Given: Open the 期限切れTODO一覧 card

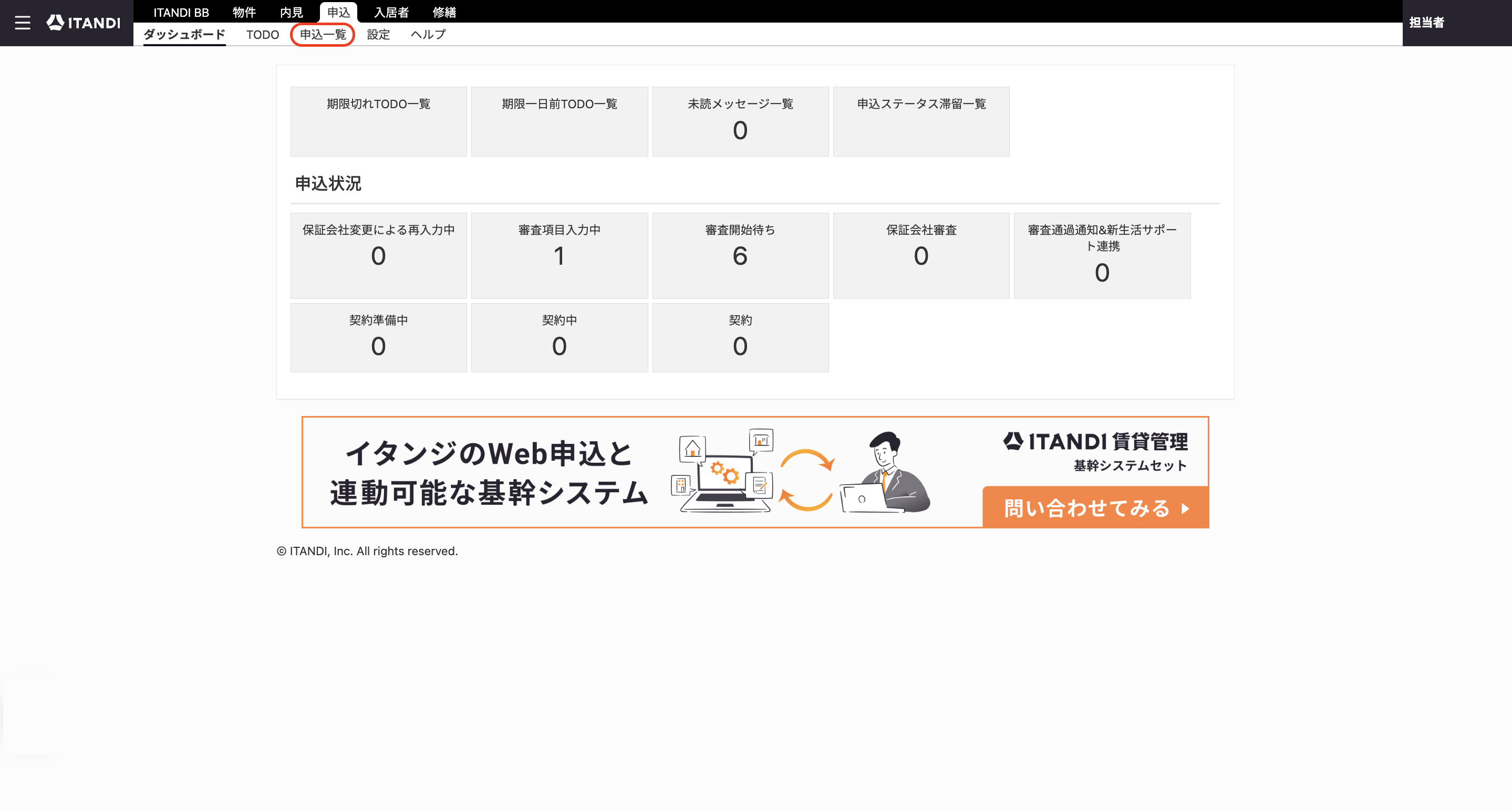Looking at the screenshot, I should click(379, 121).
